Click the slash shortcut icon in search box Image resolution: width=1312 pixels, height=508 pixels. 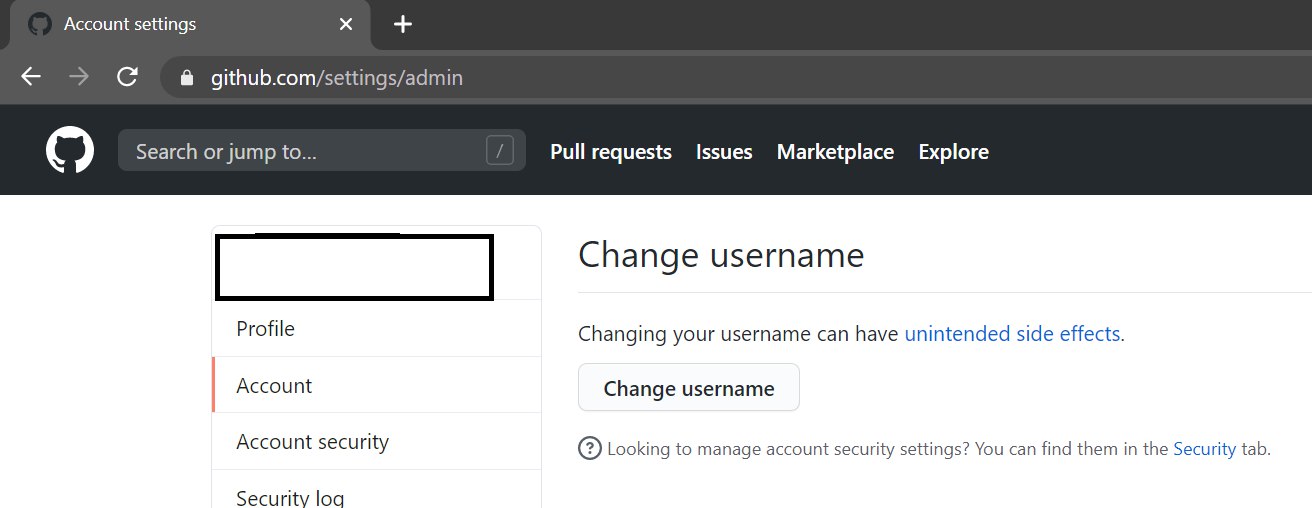(x=499, y=151)
